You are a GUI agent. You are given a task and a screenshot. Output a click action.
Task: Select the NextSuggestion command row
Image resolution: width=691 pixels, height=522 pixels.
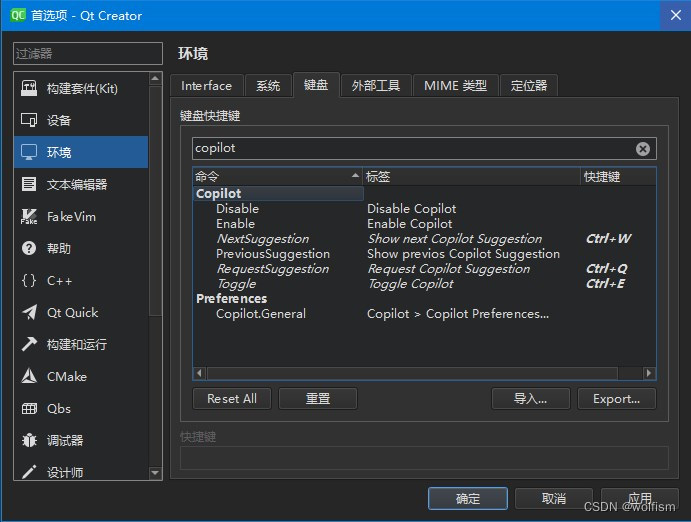point(424,239)
